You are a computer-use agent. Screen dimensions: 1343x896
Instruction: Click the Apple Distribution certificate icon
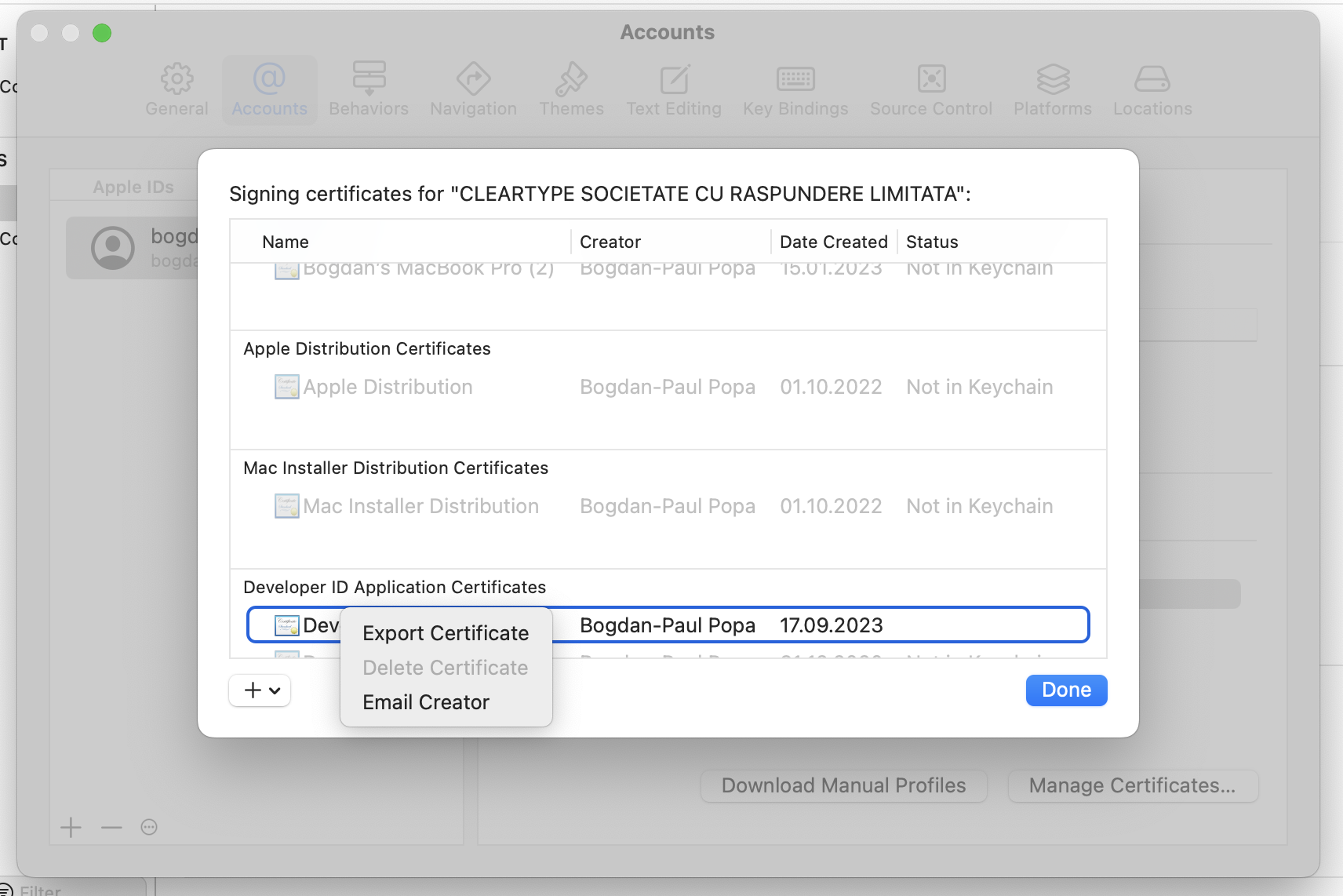(x=287, y=387)
